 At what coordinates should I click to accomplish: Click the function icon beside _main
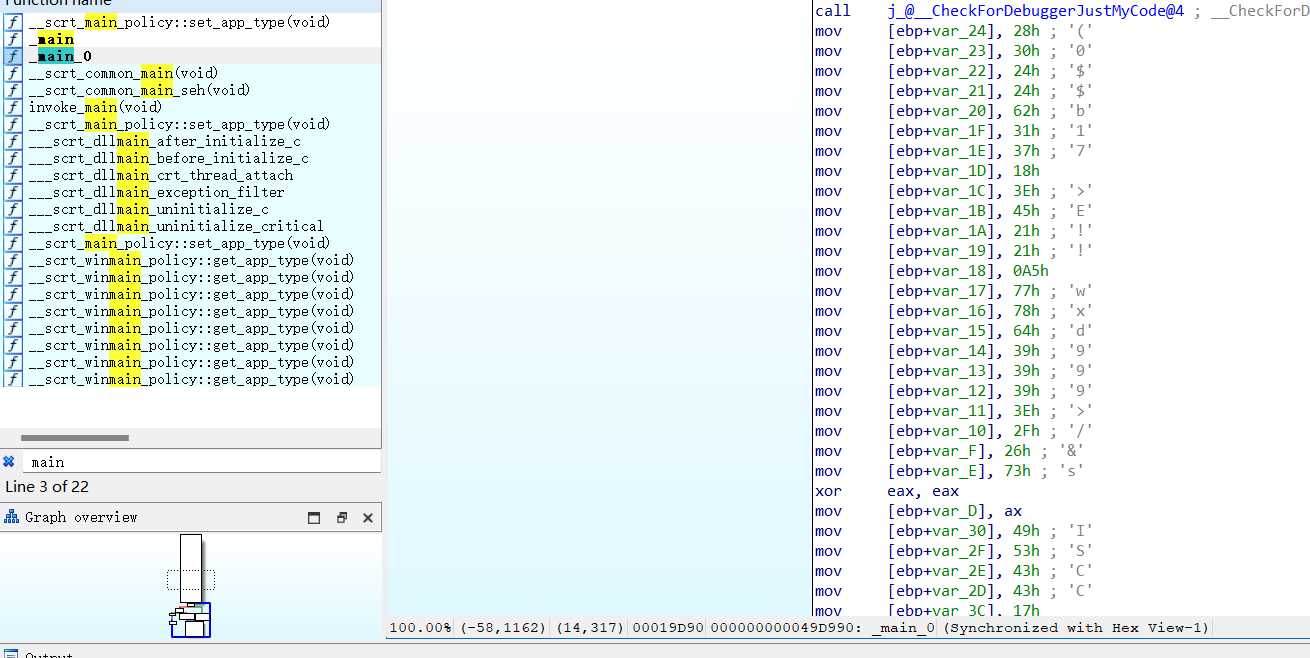[13, 39]
